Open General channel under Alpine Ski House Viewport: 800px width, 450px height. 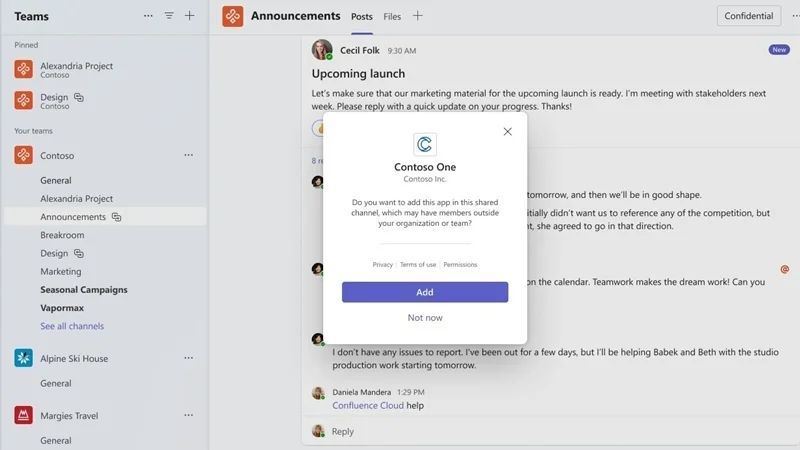[x=56, y=383]
